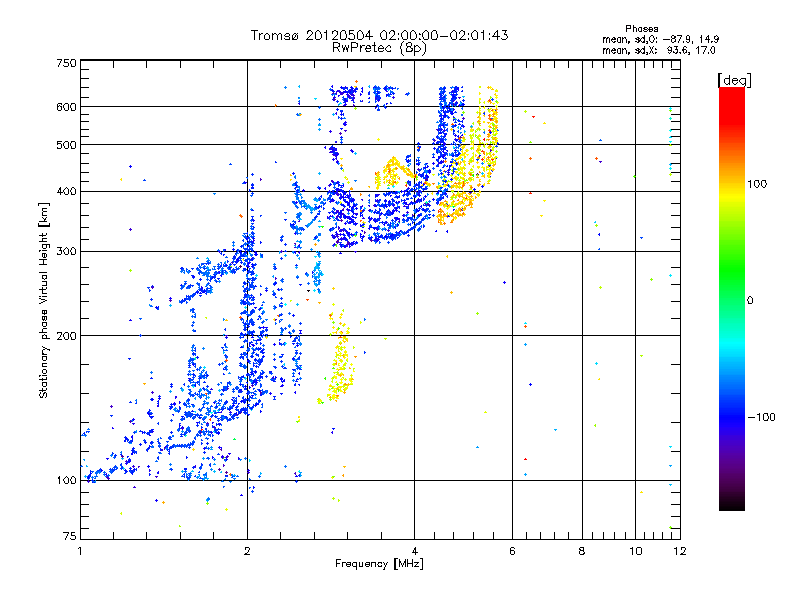Select the 'mean, sd,X: 93.6, 17.0' line
This screenshot has width=800, height=600.
tap(659, 50)
